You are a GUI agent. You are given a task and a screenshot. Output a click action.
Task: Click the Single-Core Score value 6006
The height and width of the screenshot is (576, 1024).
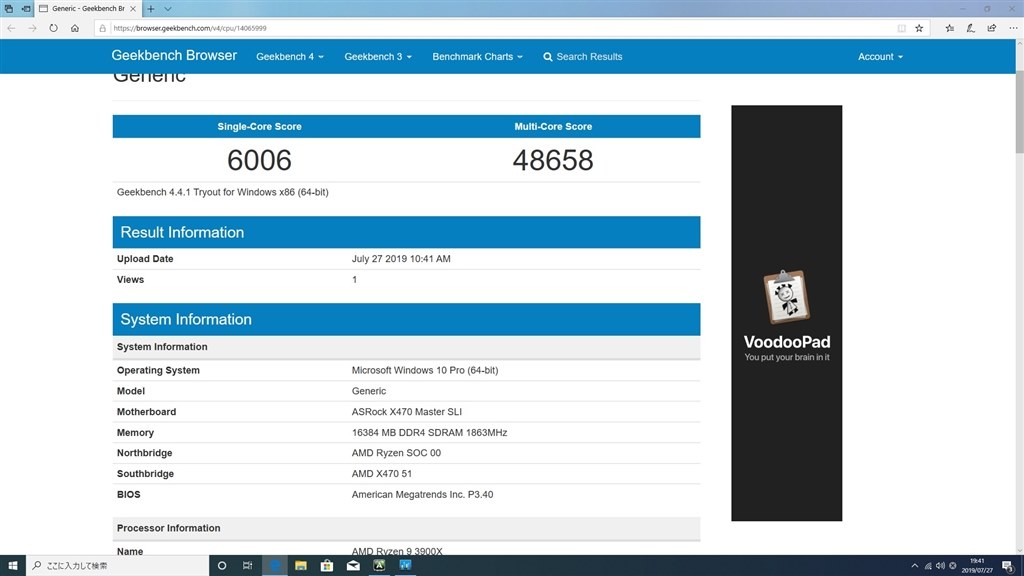tap(259, 160)
